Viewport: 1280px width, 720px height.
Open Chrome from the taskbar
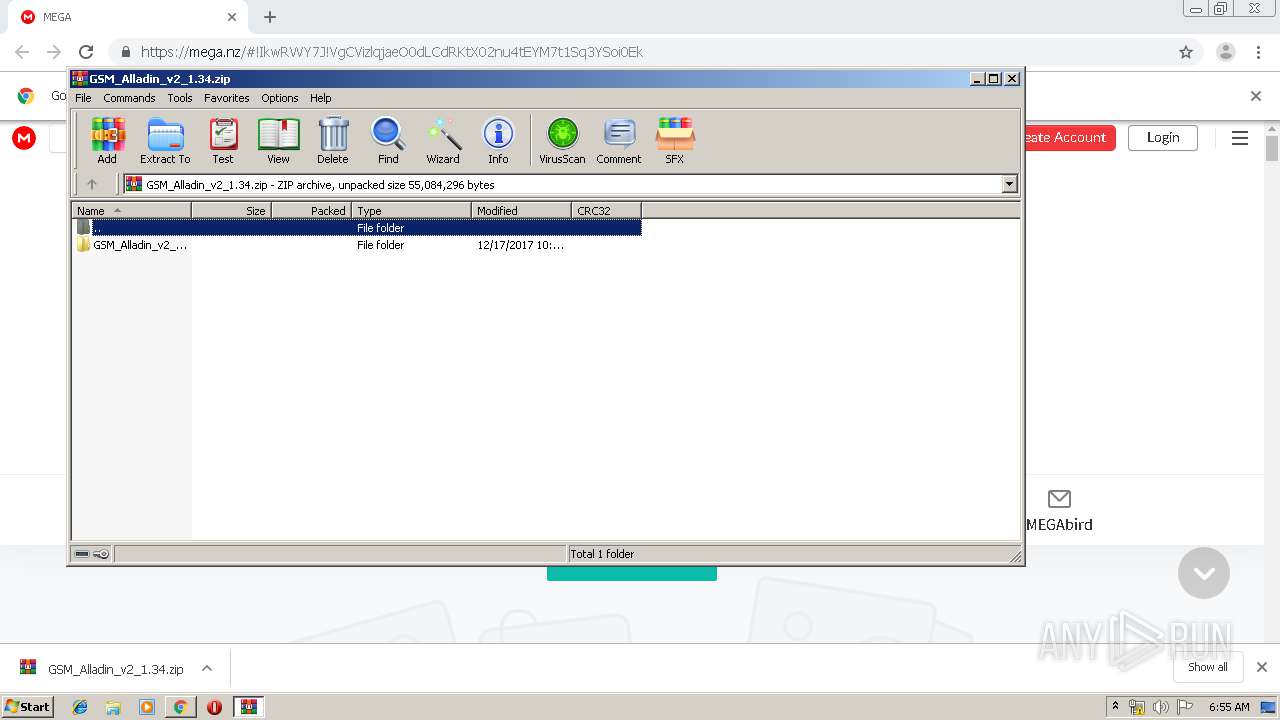(x=180, y=707)
